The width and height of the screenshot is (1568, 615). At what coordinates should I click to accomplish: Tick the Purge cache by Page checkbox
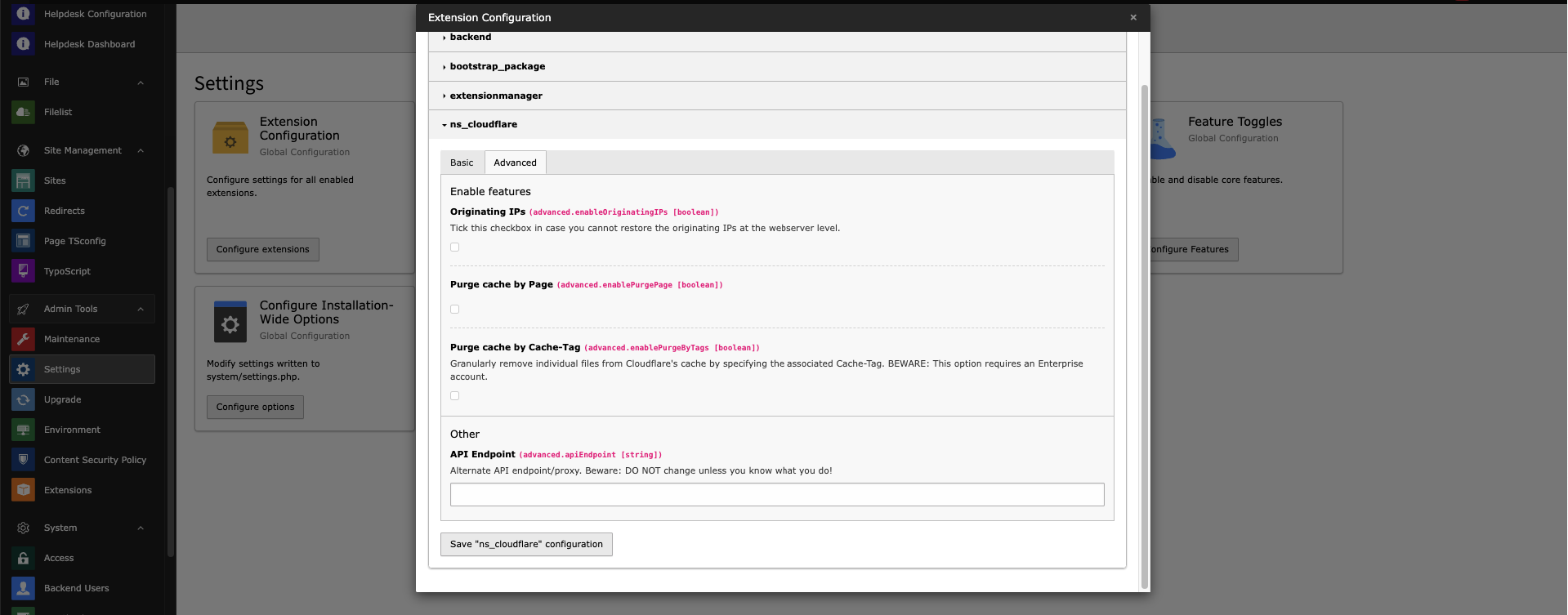click(455, 310)
